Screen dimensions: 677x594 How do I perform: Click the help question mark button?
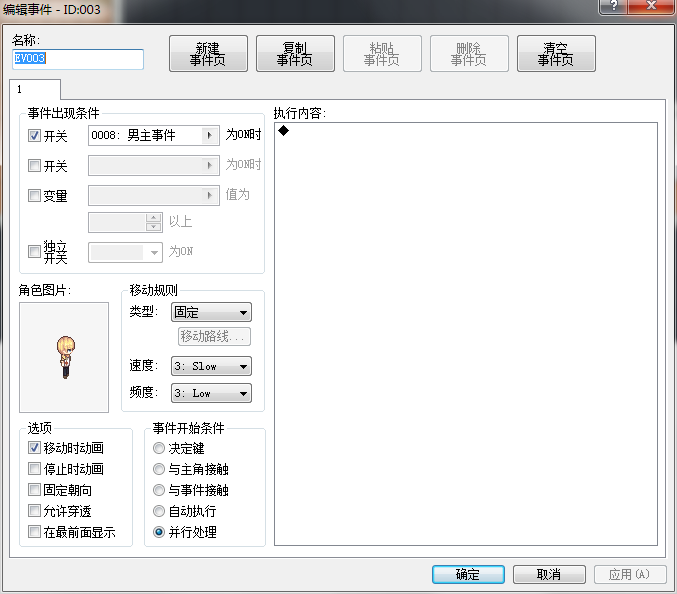click(614, 6)
